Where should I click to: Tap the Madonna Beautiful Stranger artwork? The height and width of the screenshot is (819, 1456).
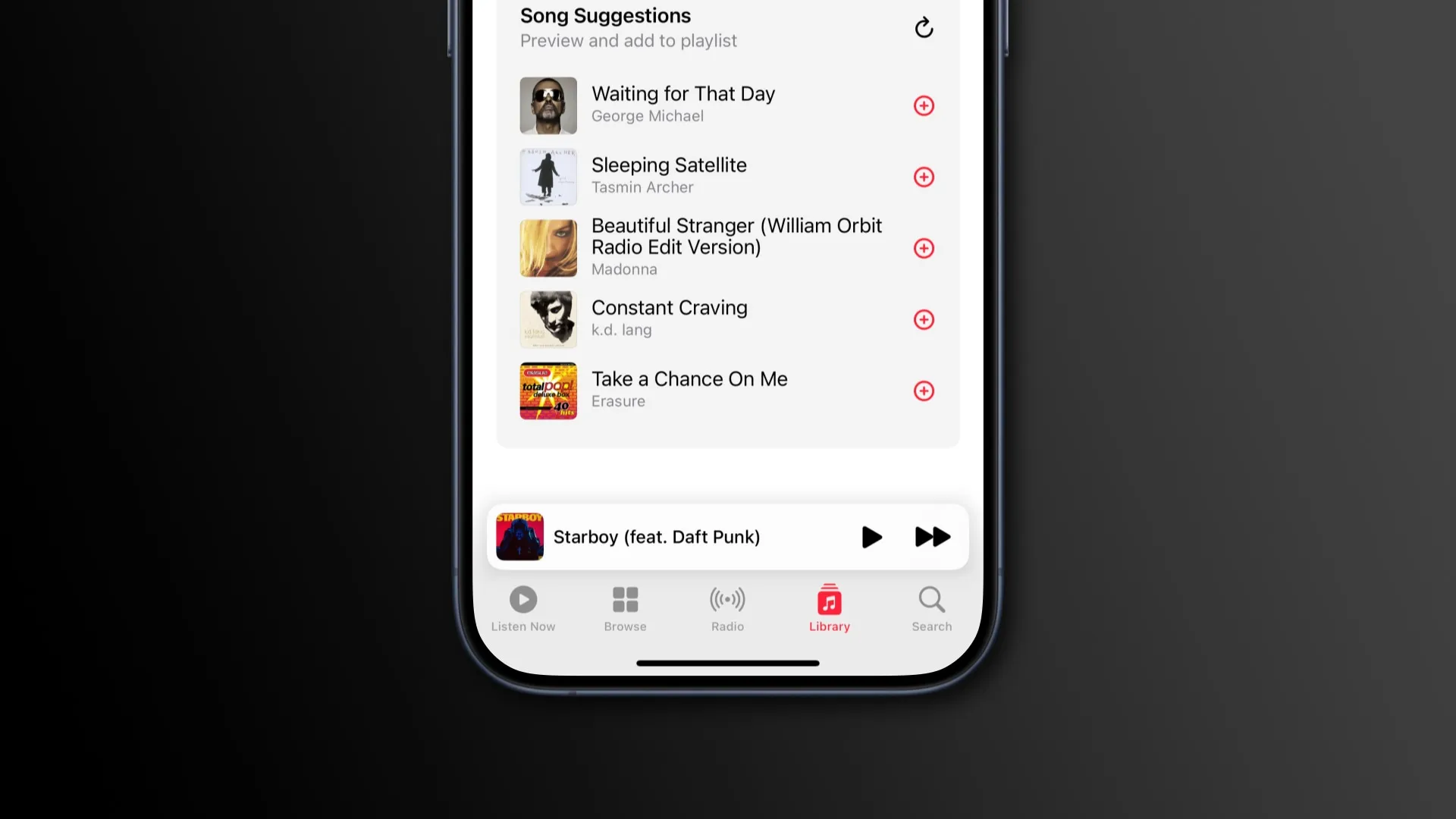tap(548, 247)
